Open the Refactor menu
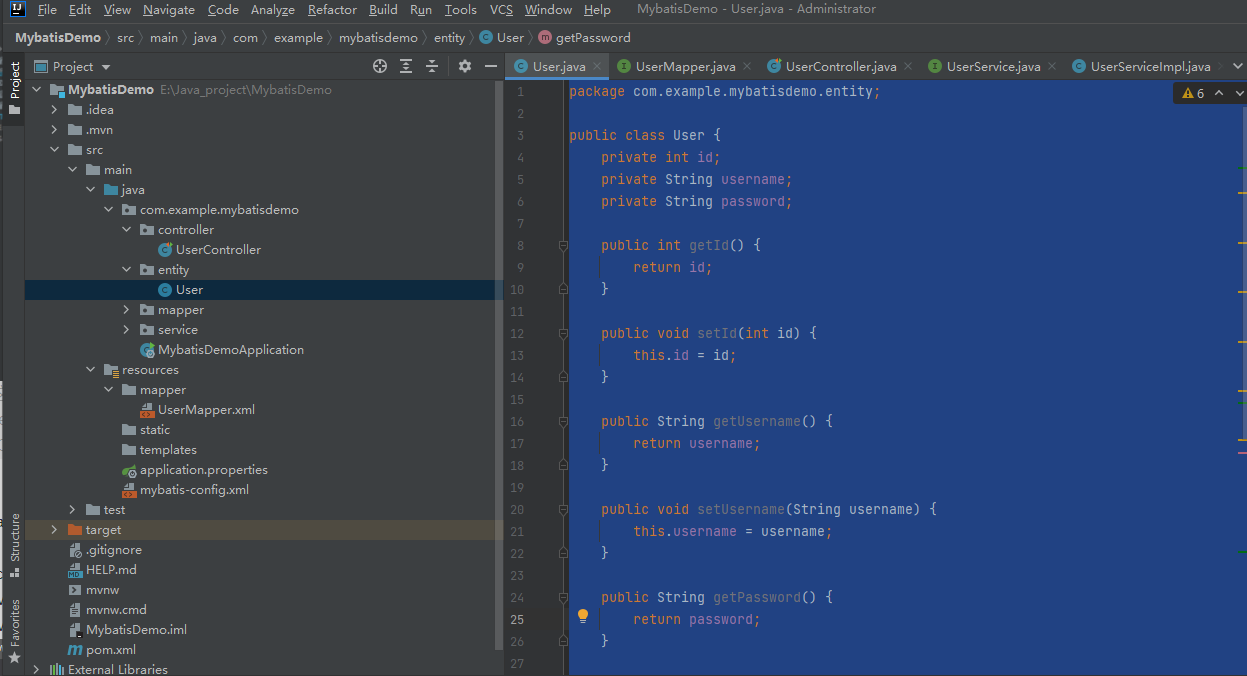Image resolution: width=1247 pixels, height=676 pixels. (331, 9)
